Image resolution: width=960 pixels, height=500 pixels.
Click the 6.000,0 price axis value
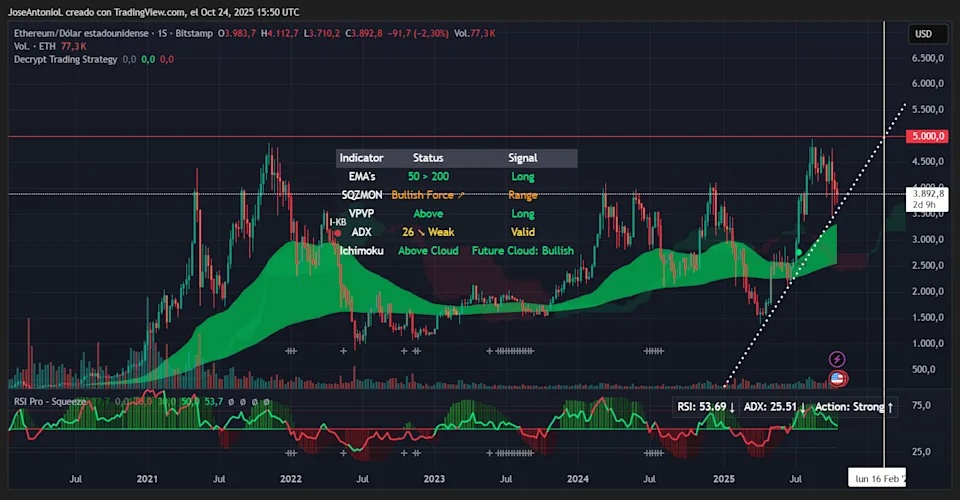point(928,84)
